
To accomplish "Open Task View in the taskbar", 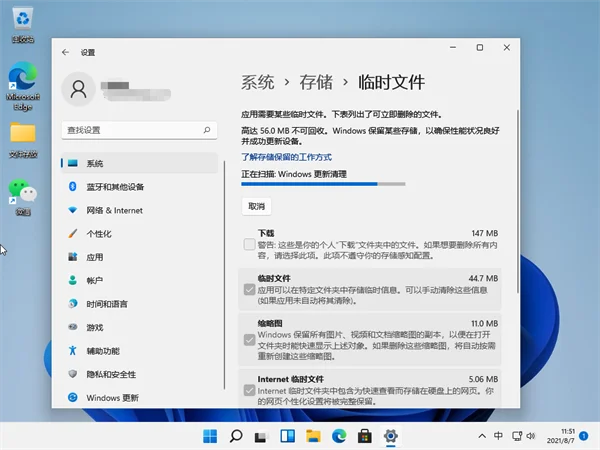I will click(x=261, y=437).
